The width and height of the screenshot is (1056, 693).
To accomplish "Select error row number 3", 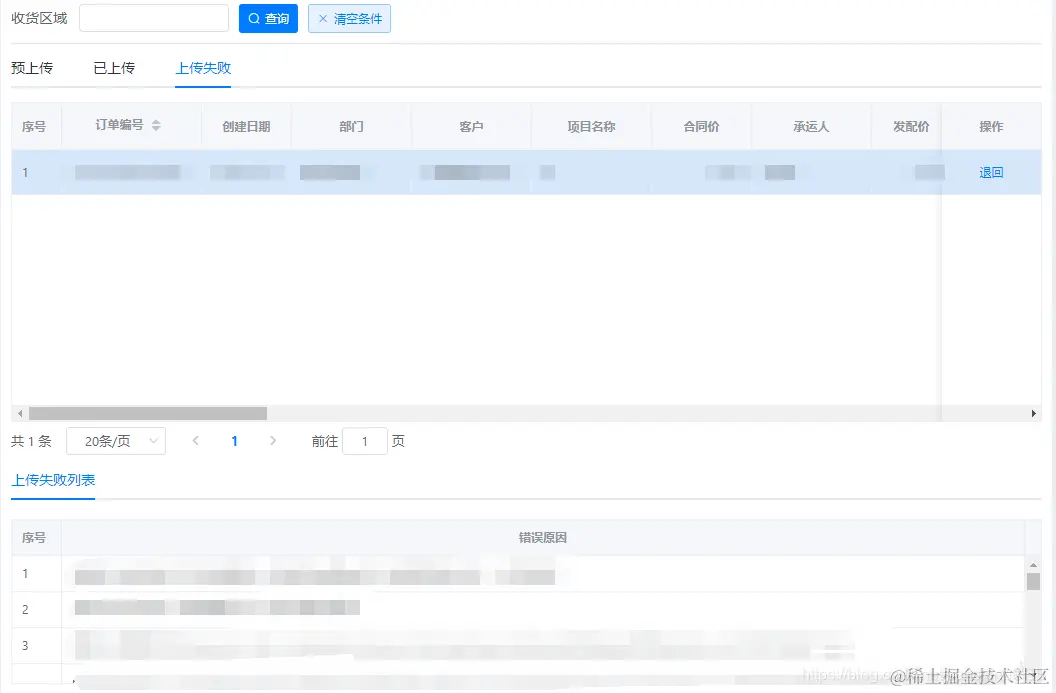I will [518, 645].
